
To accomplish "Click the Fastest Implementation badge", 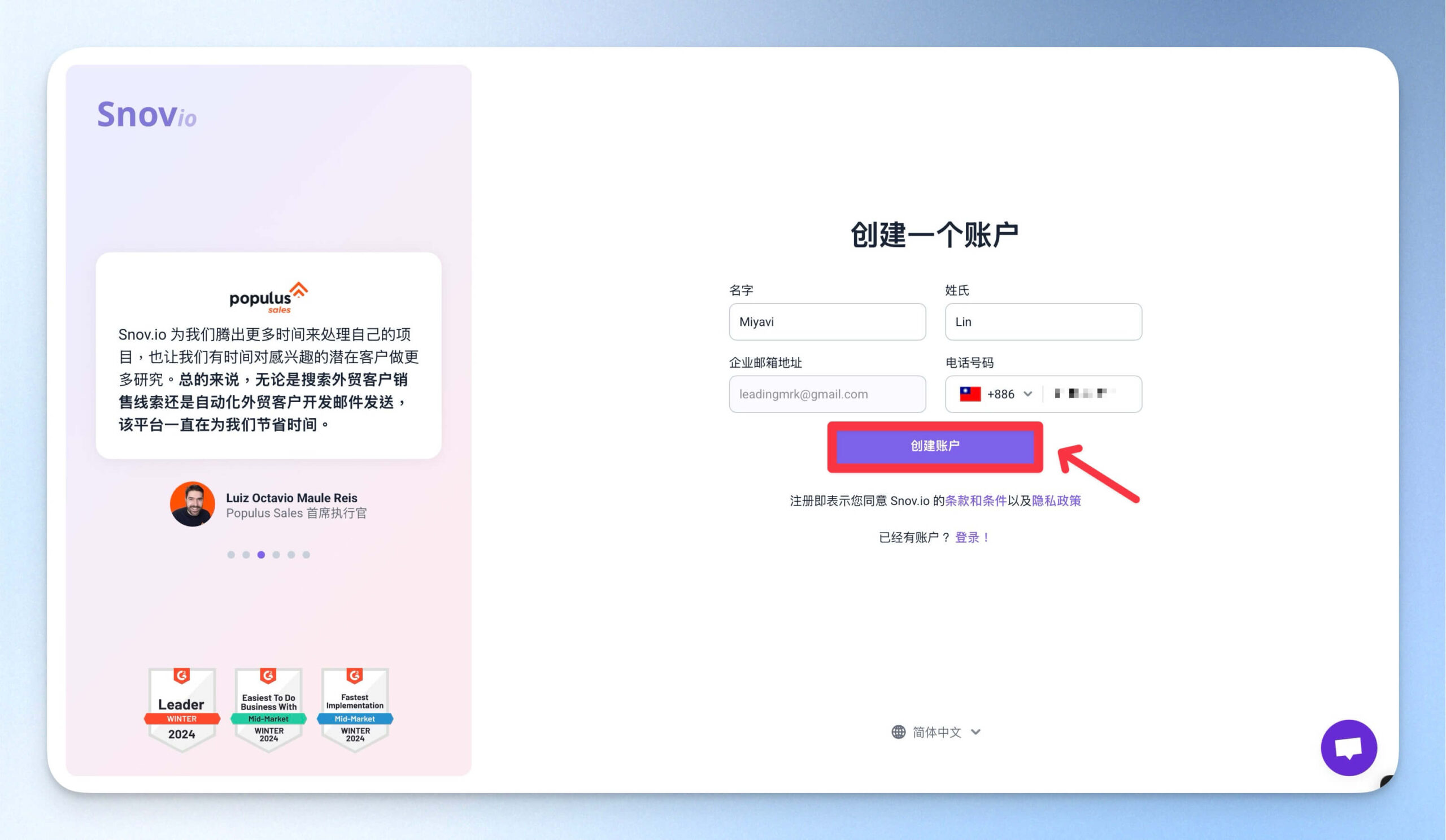I will 355,709.
